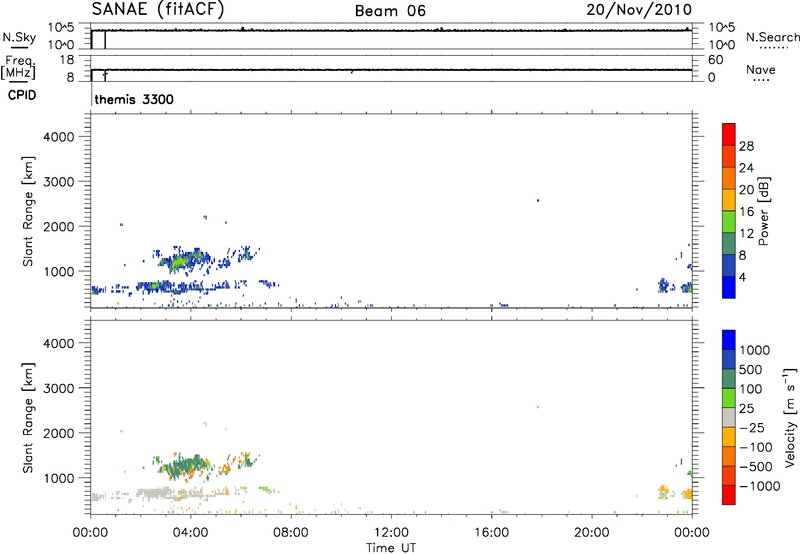Image resolution: width=800 pixels, height=554 pixels.
Task: Click the bright blue bottom power colorbar segment
Action: [x=729, y=287]
